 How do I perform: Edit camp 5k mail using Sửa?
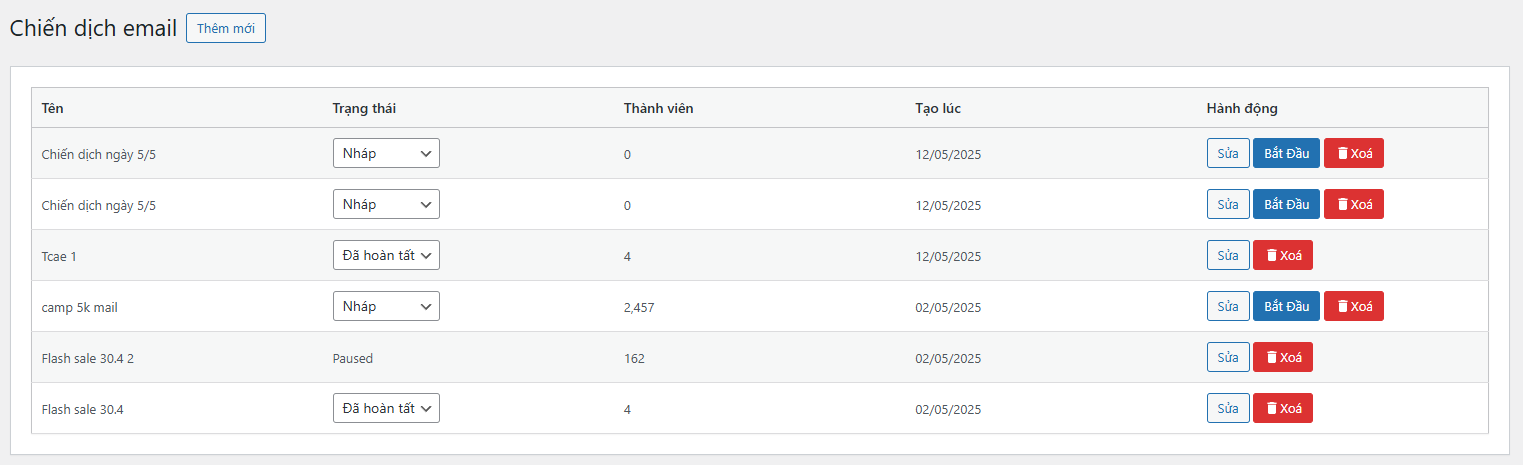point(1228,306)
